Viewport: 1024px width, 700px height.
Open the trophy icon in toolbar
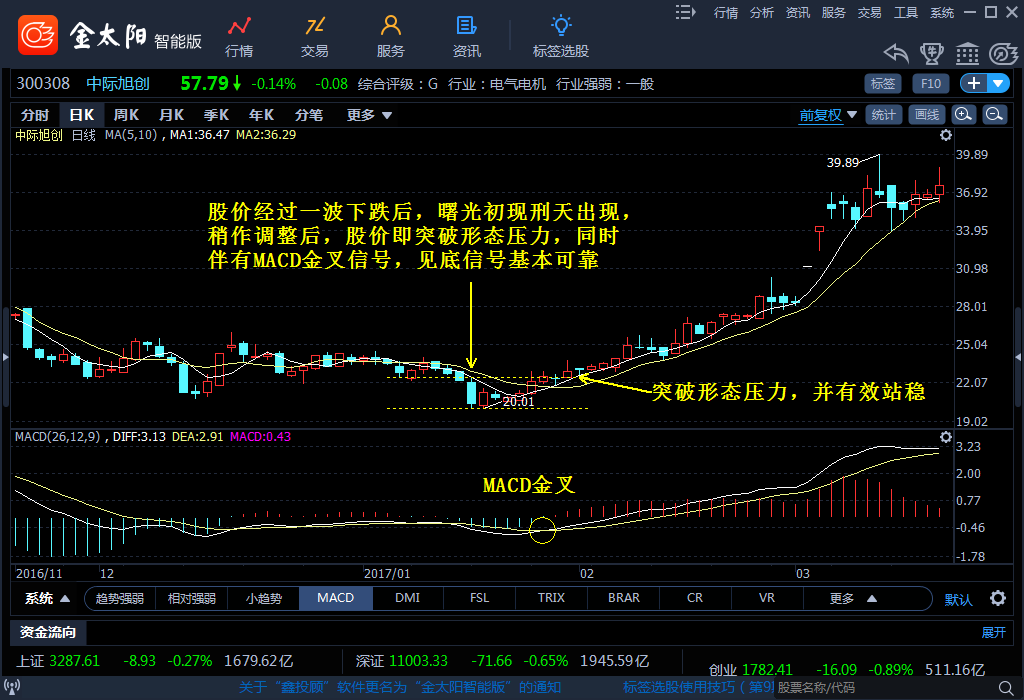click(x=930, y=54)
